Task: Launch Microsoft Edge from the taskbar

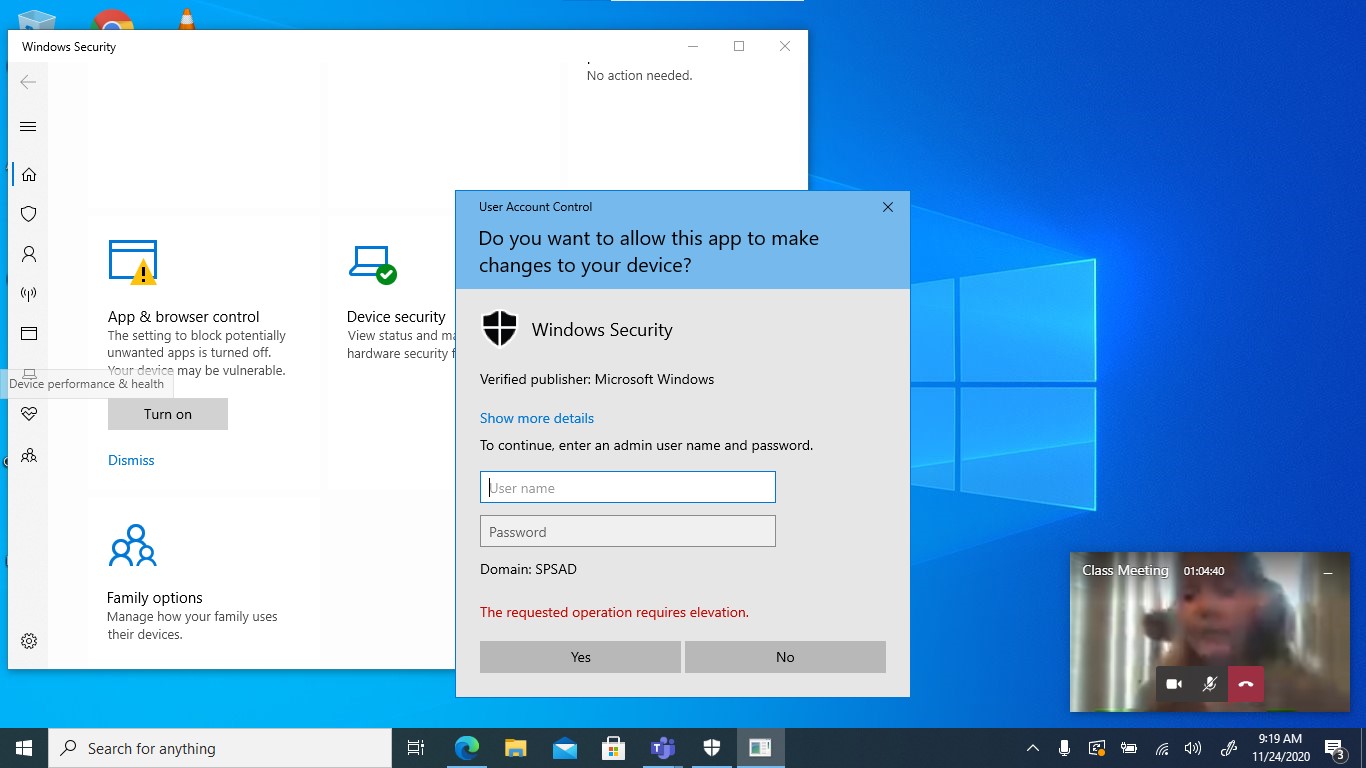Action: [x=467, y=748]
